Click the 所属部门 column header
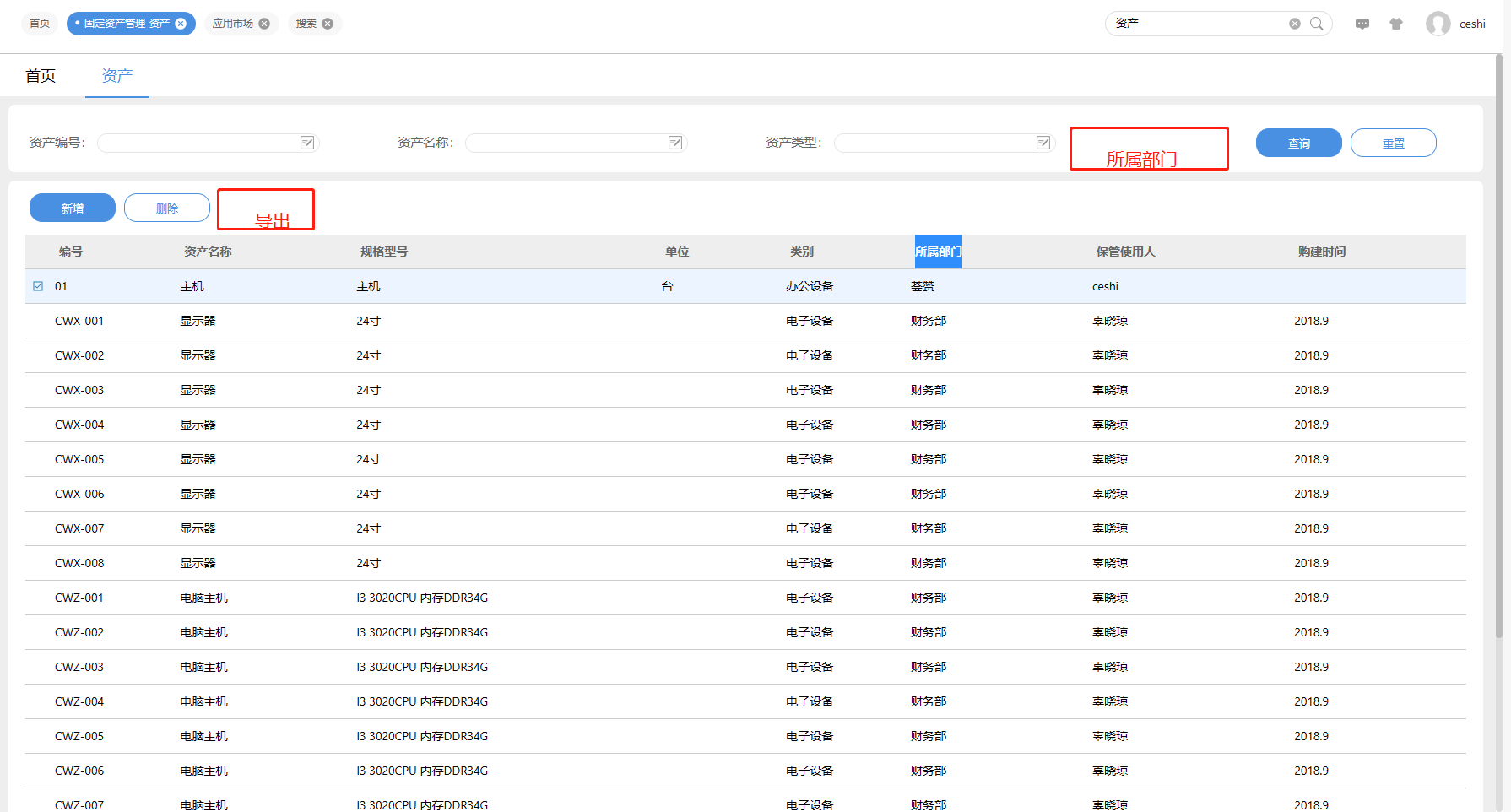The height and width of the screenshot is (812, 1511). tap(938, 252)
